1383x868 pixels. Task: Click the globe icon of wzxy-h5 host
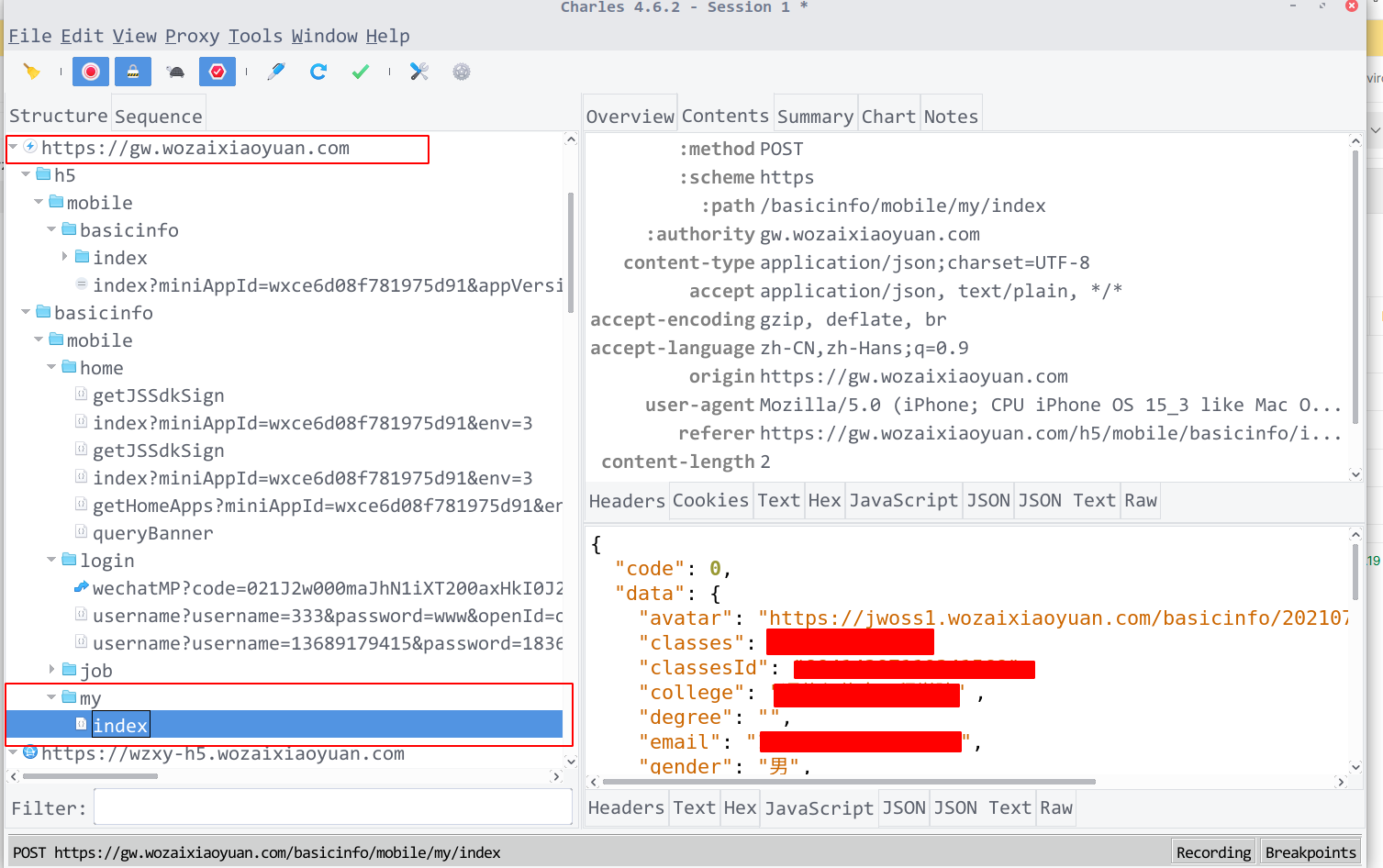(x=30, y=752)
